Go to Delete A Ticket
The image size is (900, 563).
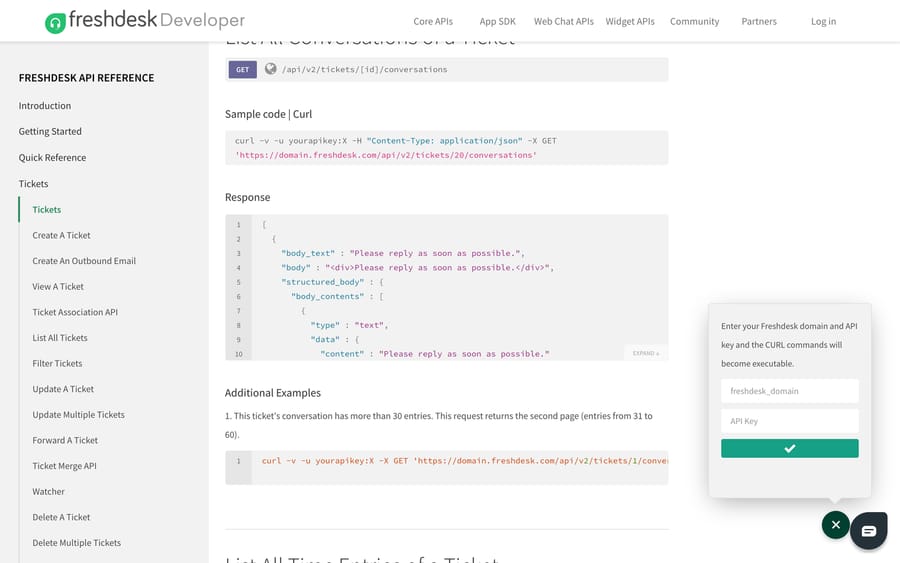[61, 517]
